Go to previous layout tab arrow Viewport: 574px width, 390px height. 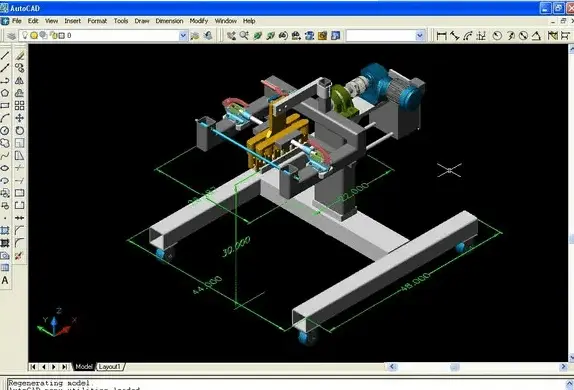tap(44, 367)
